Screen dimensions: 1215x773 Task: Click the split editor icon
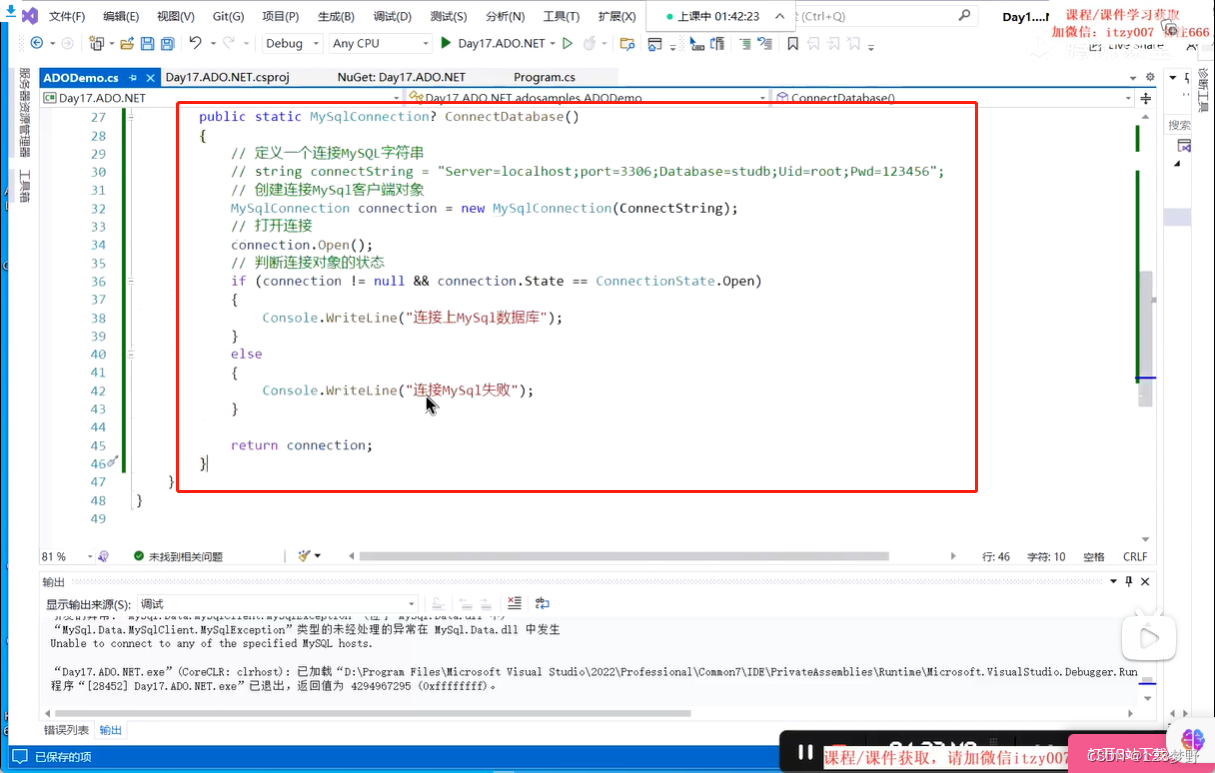coord(1145,98)
